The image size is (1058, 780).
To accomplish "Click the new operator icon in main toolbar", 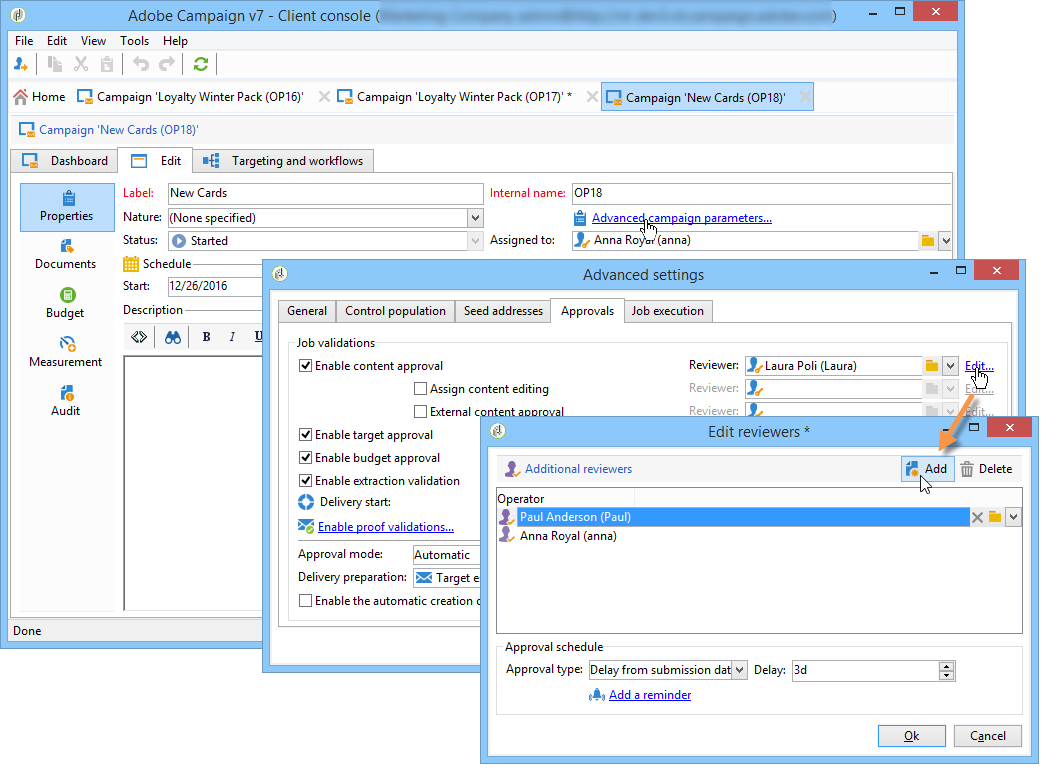I will 21,65.
